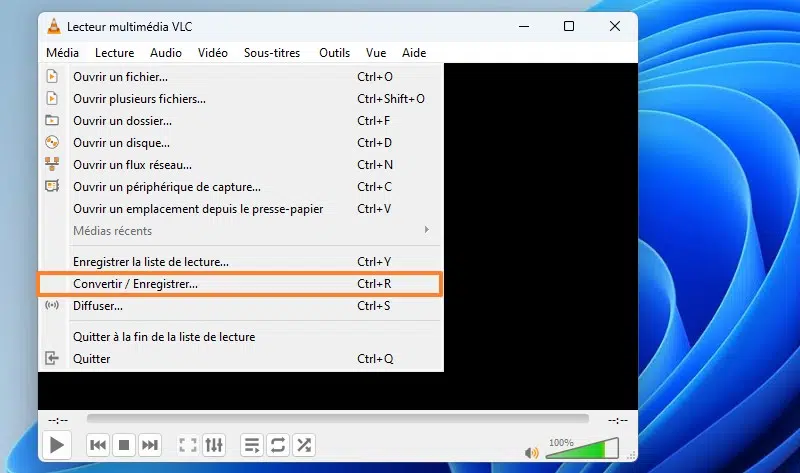This screenshot has width=800, height=473.
Task: Adjust the volume slider at 100%
Action: coord(582,448)
